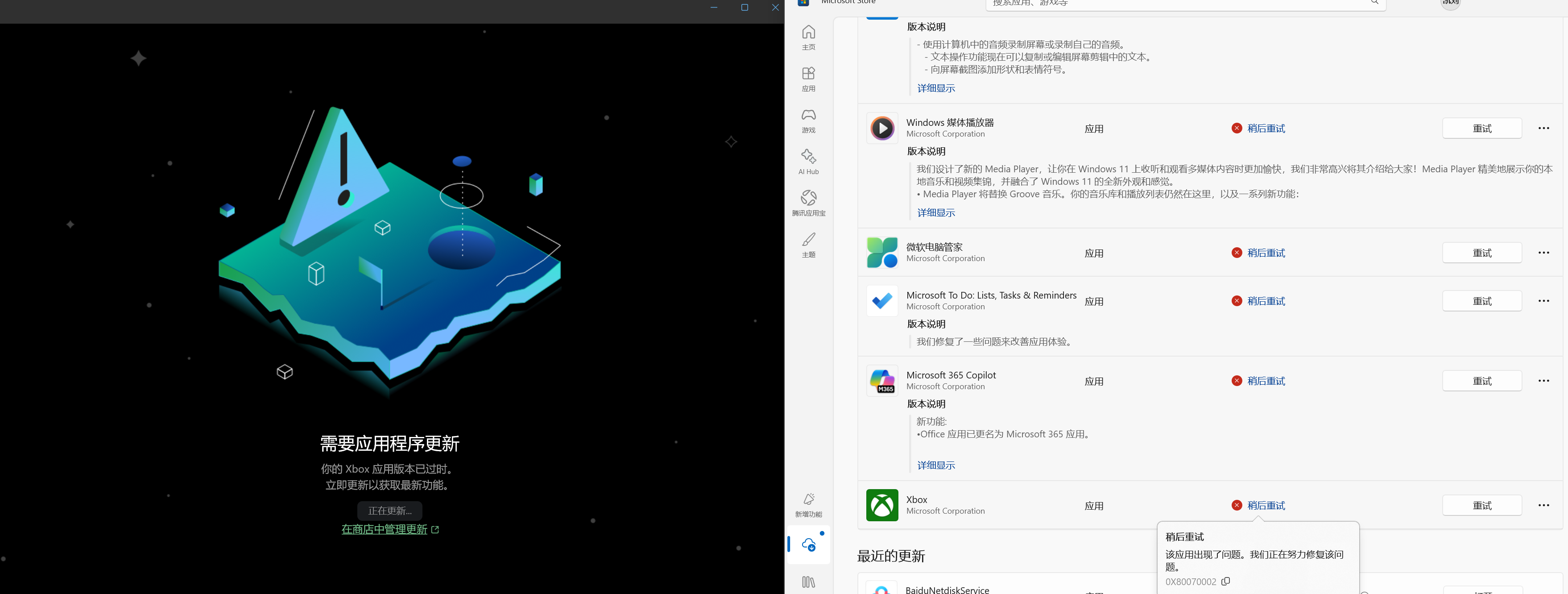Open the 主题 themes section
Image resolution: width=1568 pixels, height=594 pixels.
click(808, 244)
